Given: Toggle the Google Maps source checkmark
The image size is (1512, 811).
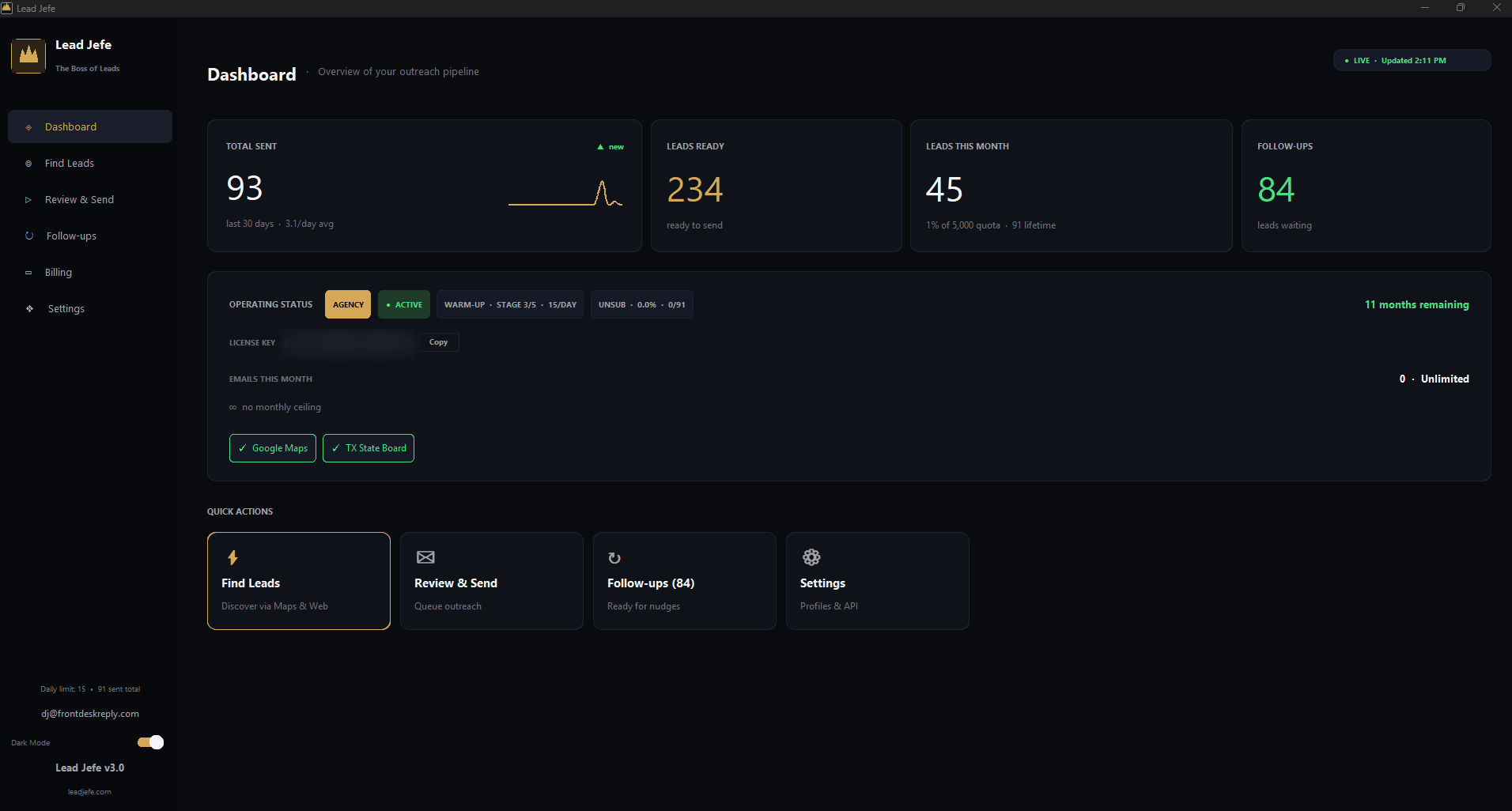Looking at the screenshot, I should point(272,447).
